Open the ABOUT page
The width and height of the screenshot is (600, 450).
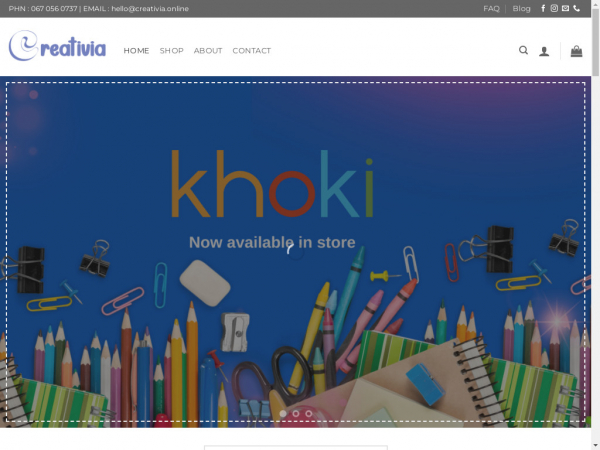tap(208, 51)
